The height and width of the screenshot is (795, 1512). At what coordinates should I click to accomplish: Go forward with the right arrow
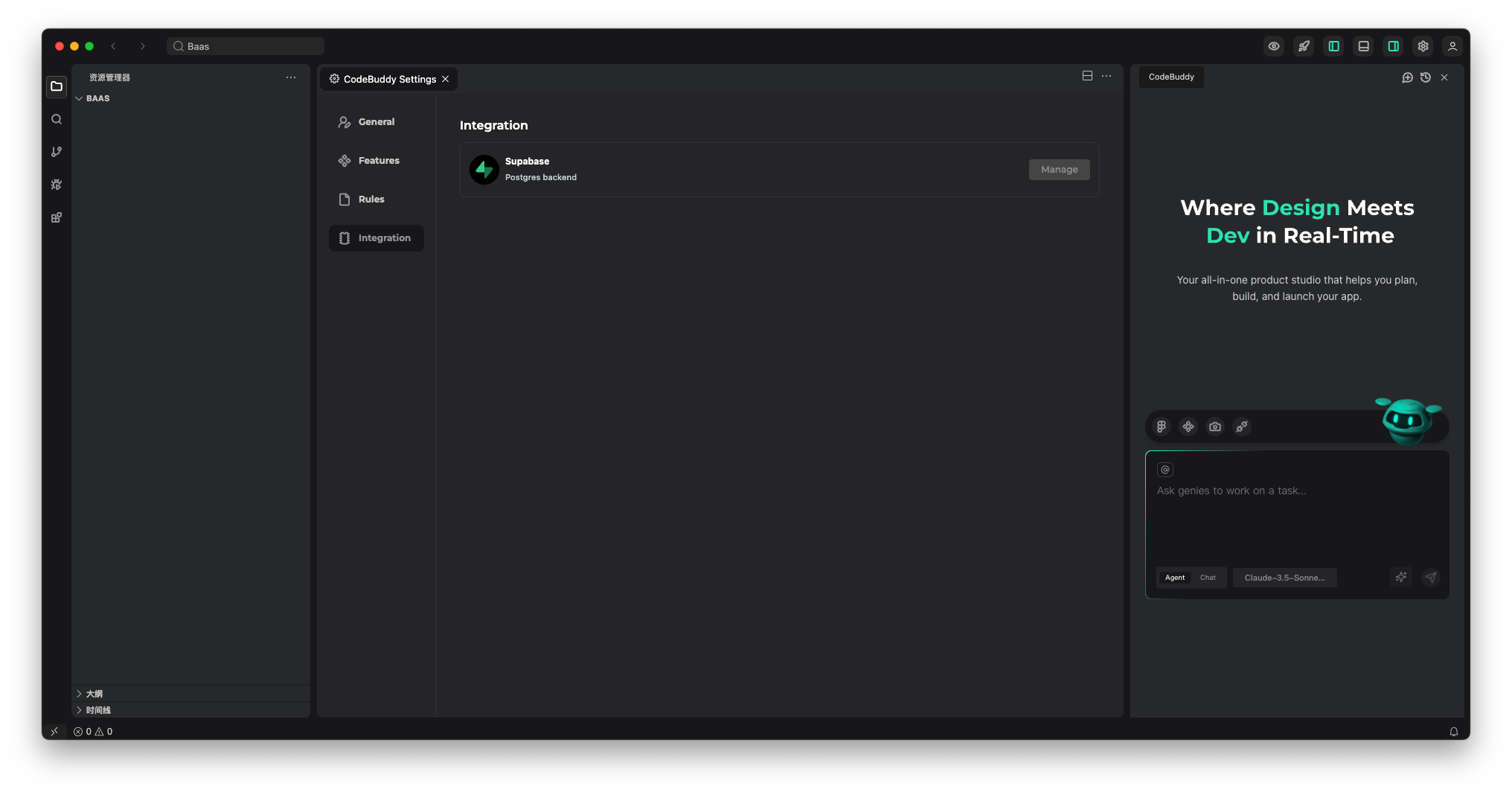(x=143, y=46)
